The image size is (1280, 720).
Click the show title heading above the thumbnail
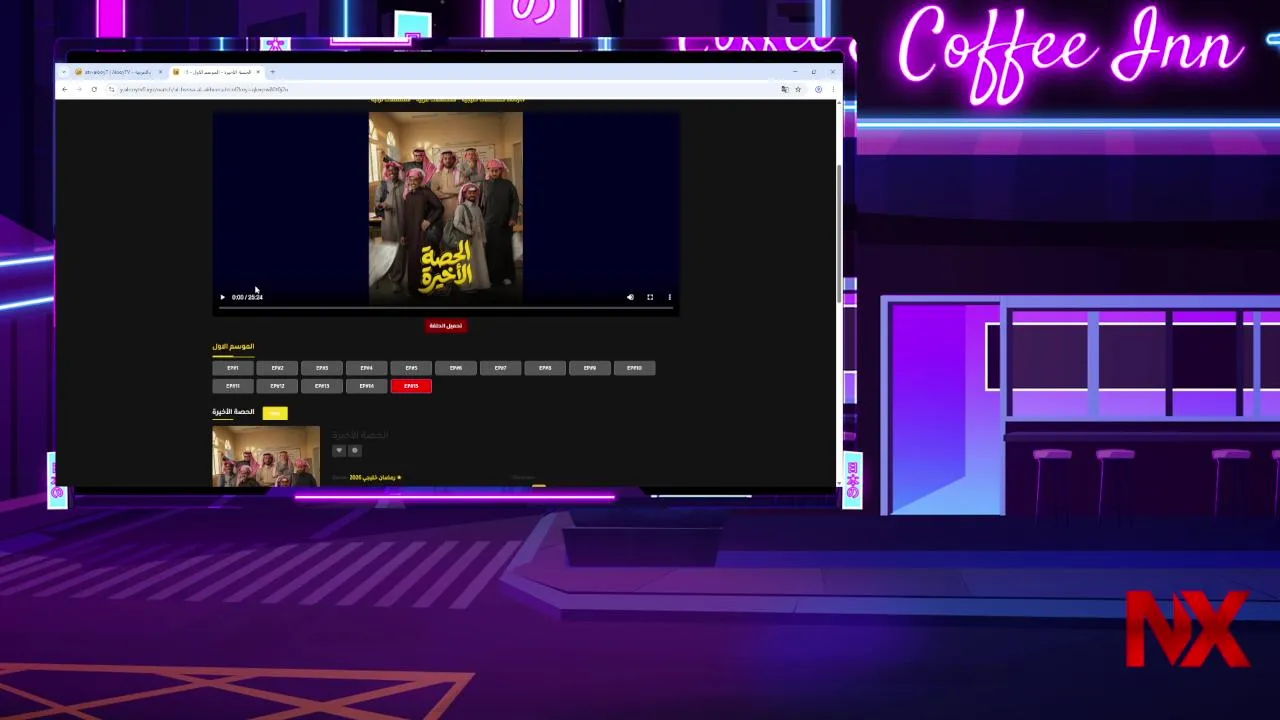click(233, 412)
